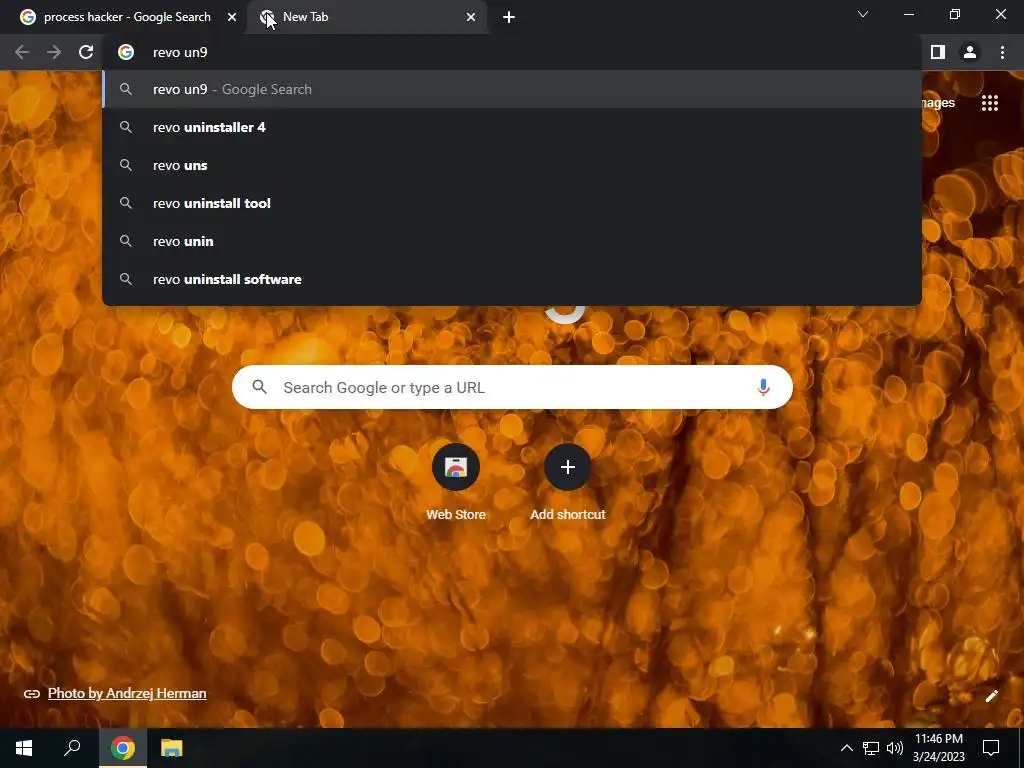Select the revo unin suggestion
This screenshot has width=1024, height=768.
tap(512, 241)
